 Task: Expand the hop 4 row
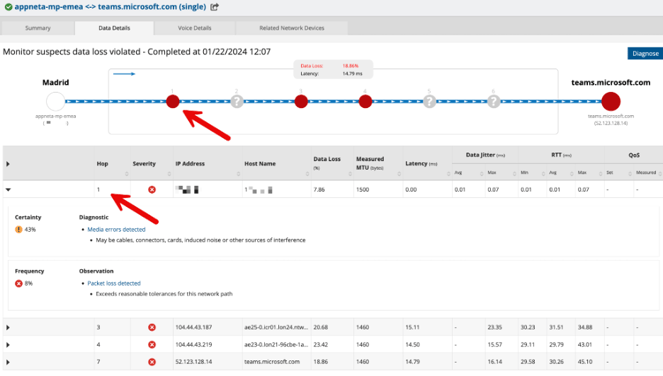[x=8, y=345]
